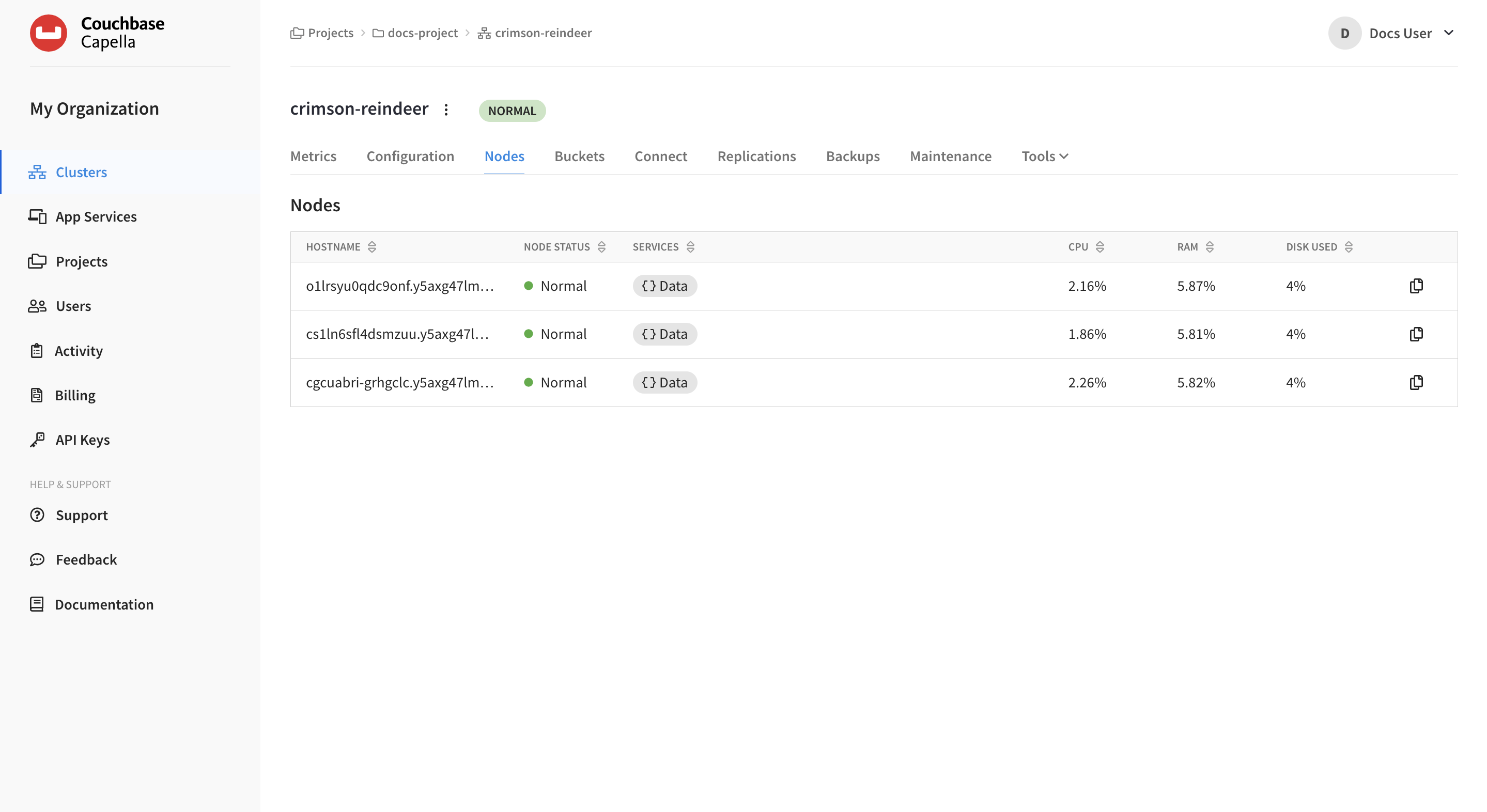Switch to the Replications tab
Viewport: 1487px width, 812px height.
(756, 156)
